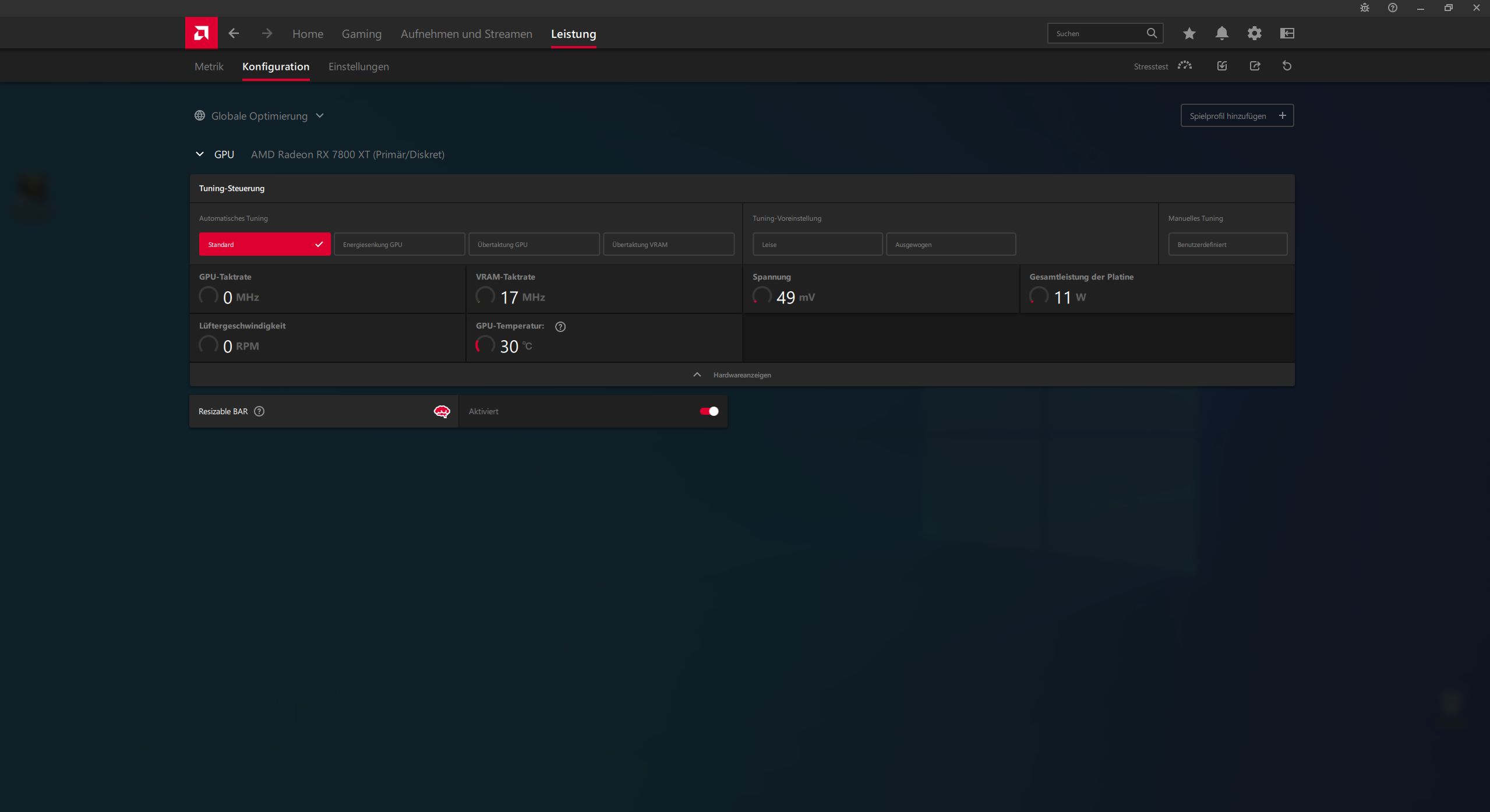Open favorites with the star icon
The height and width of the screenshot is (812, 1490).
point(1189,33)
